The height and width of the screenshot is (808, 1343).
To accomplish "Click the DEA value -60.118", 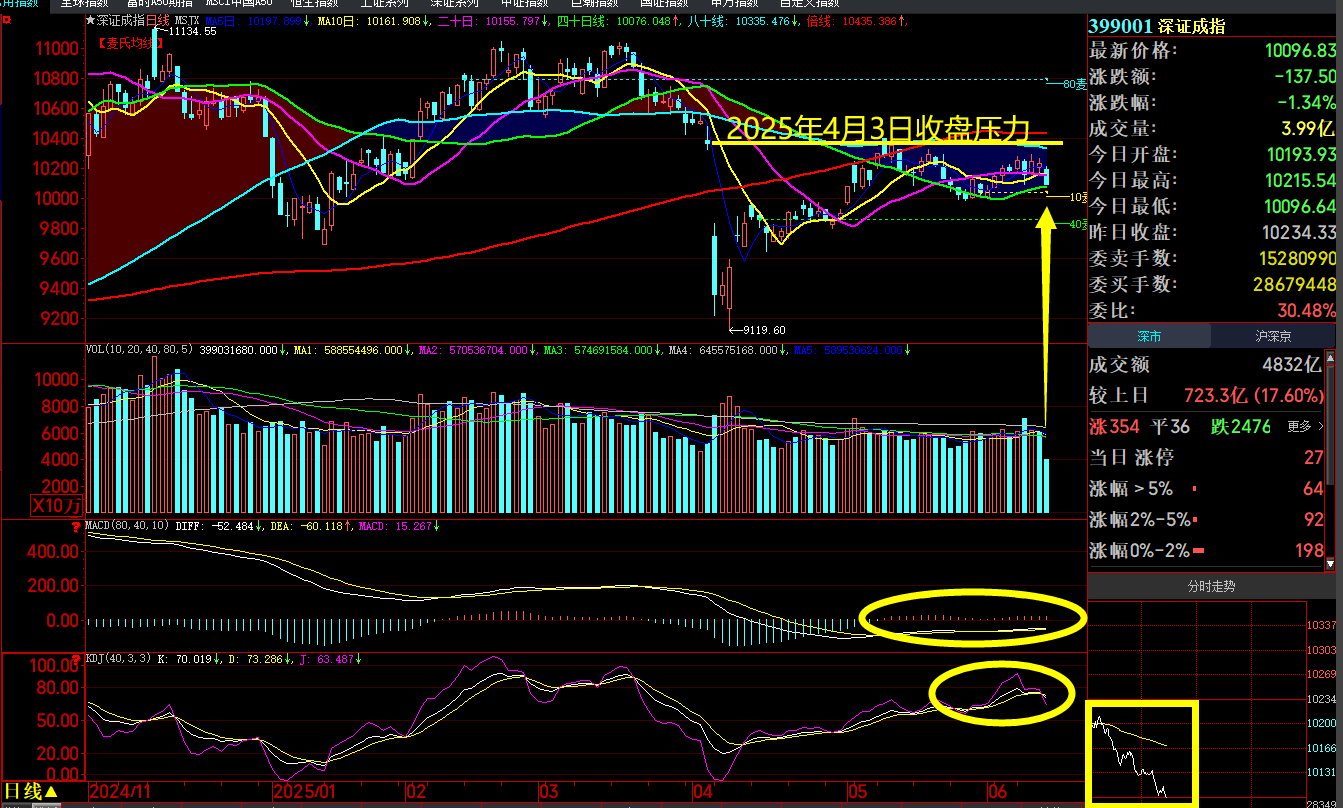I will (320, 525).
